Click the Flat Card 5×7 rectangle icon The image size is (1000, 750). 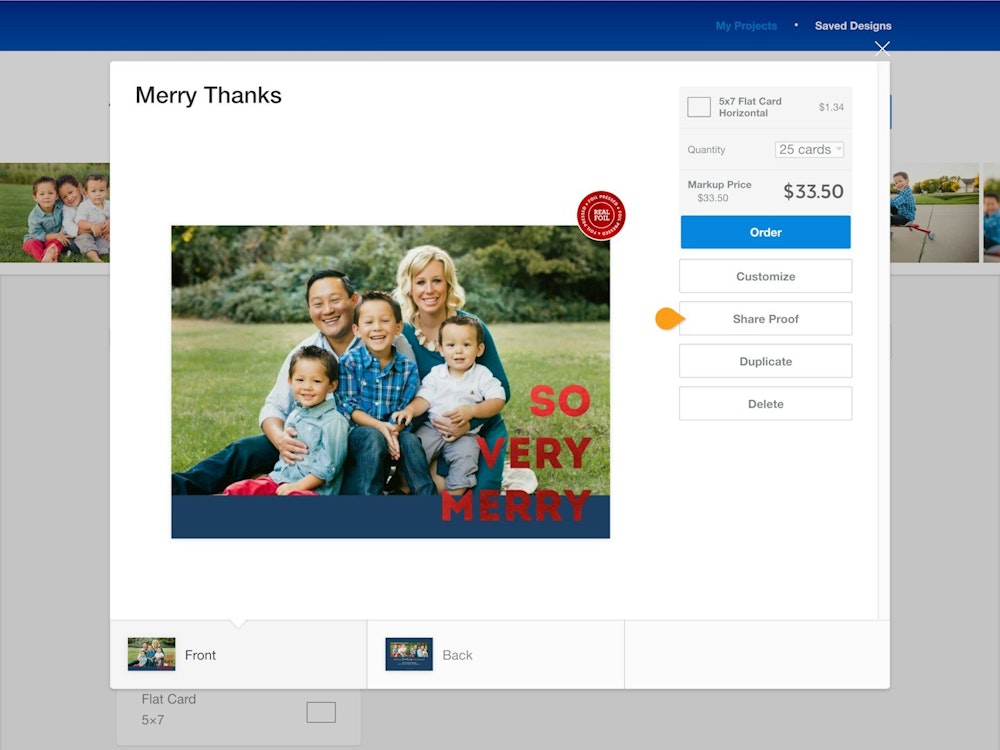(320, 712)
